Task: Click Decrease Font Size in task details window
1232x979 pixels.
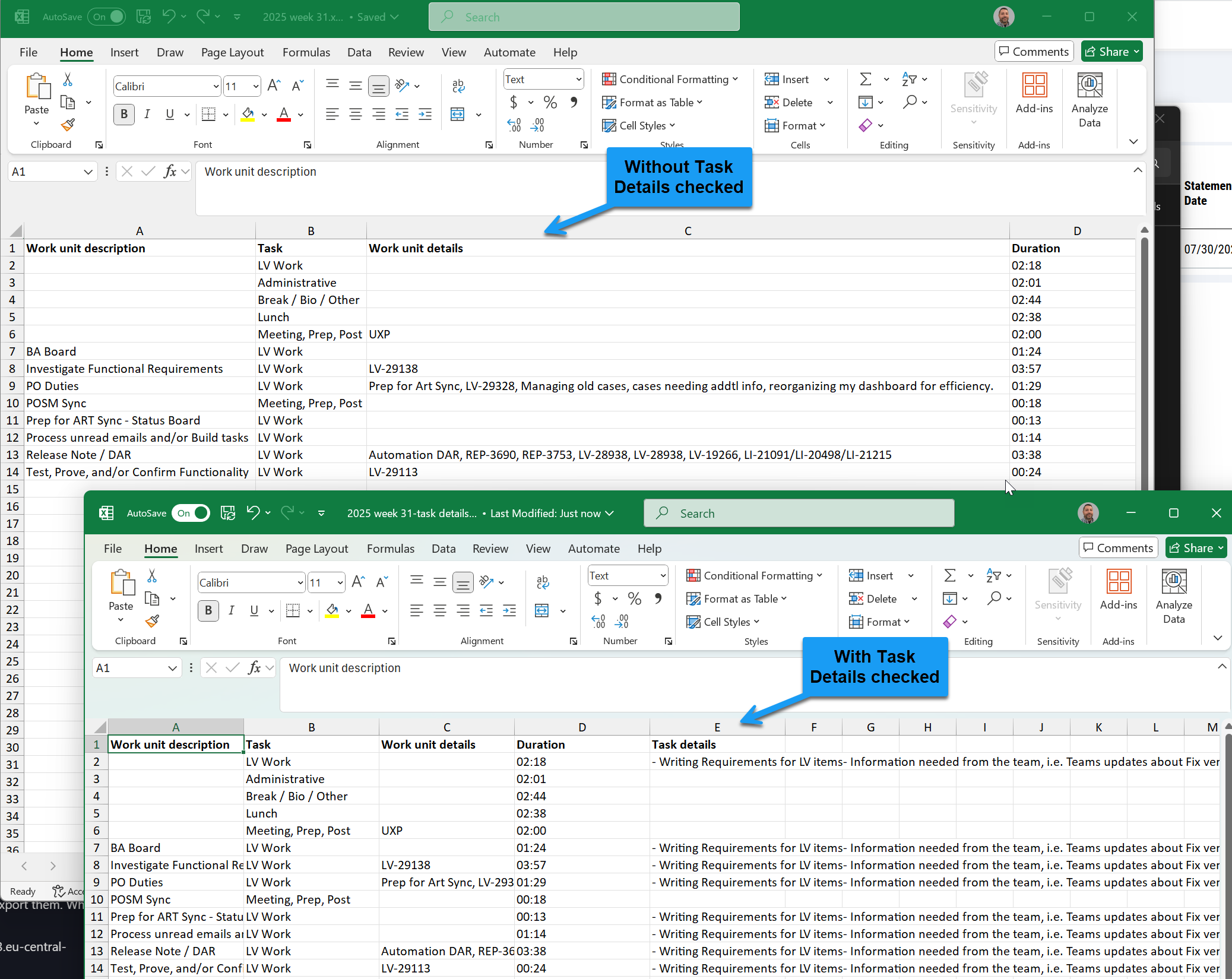Action: [x=382, y=582]
